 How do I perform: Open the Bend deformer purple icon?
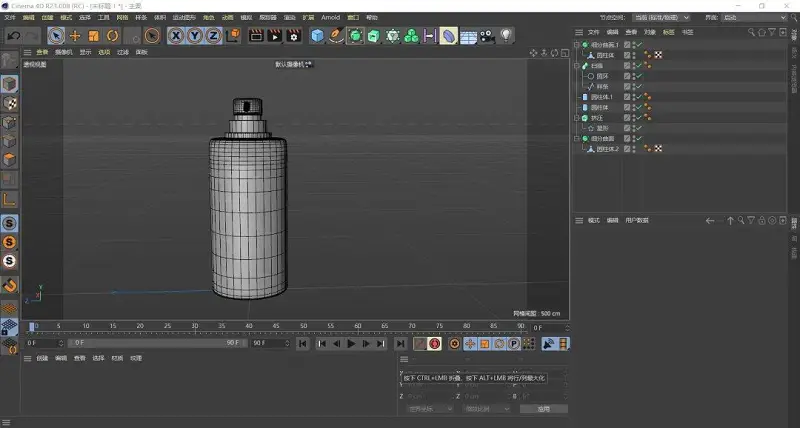(448, 36)
